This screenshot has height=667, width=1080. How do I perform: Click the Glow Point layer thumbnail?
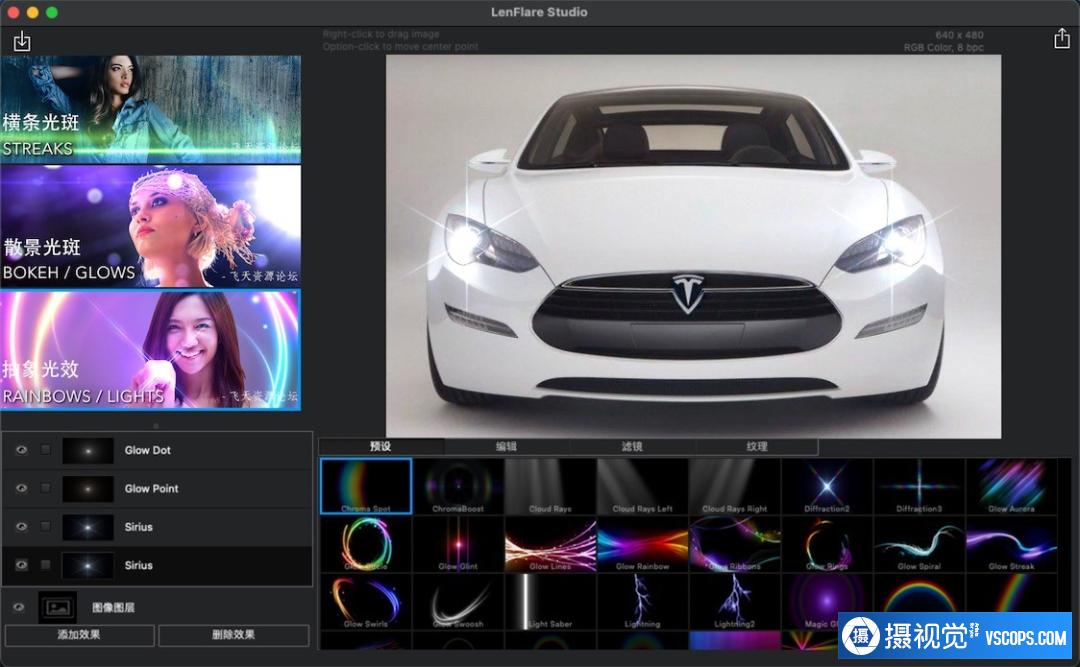[x=88, y=489]
